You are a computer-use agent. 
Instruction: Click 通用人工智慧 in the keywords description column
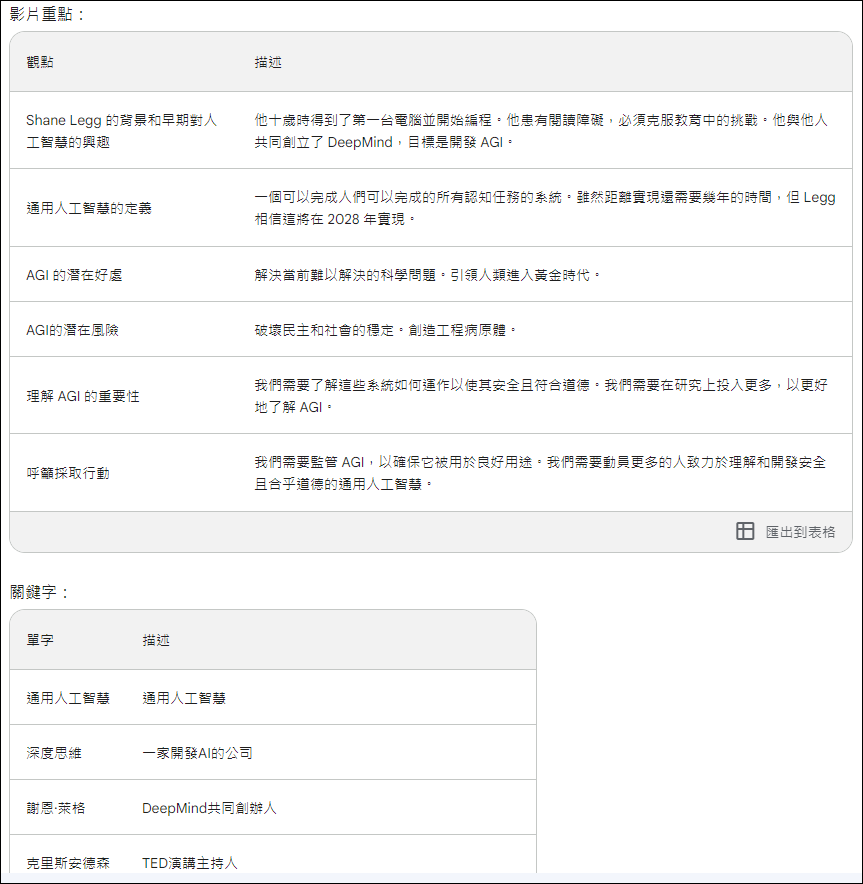pos(184,698)
